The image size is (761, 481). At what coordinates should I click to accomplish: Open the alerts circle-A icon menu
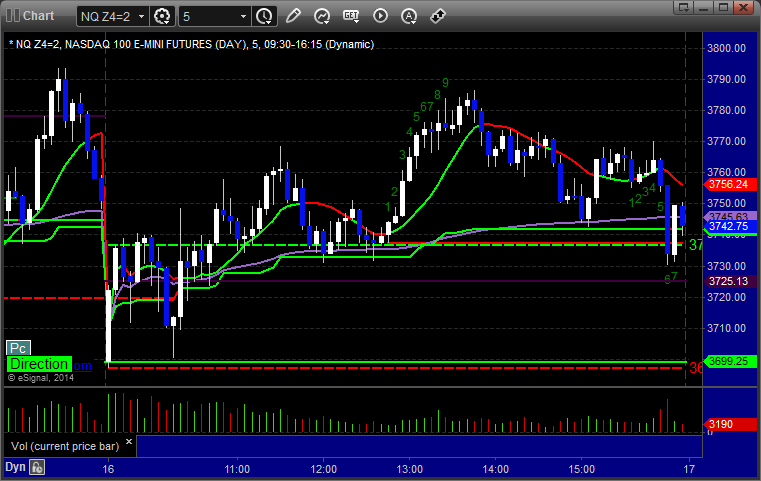(409, 16)
